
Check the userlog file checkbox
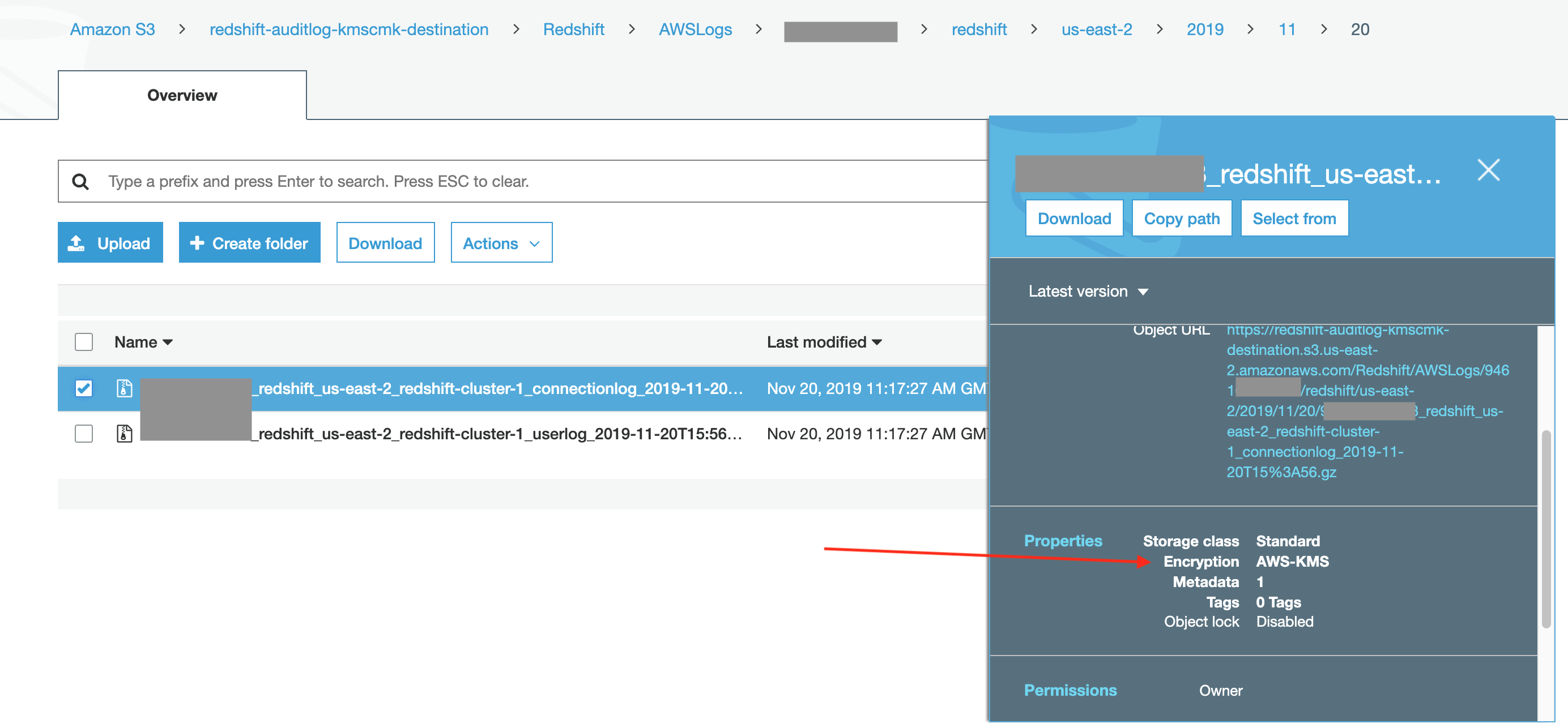pyautogui.click(x=83, y=434)
